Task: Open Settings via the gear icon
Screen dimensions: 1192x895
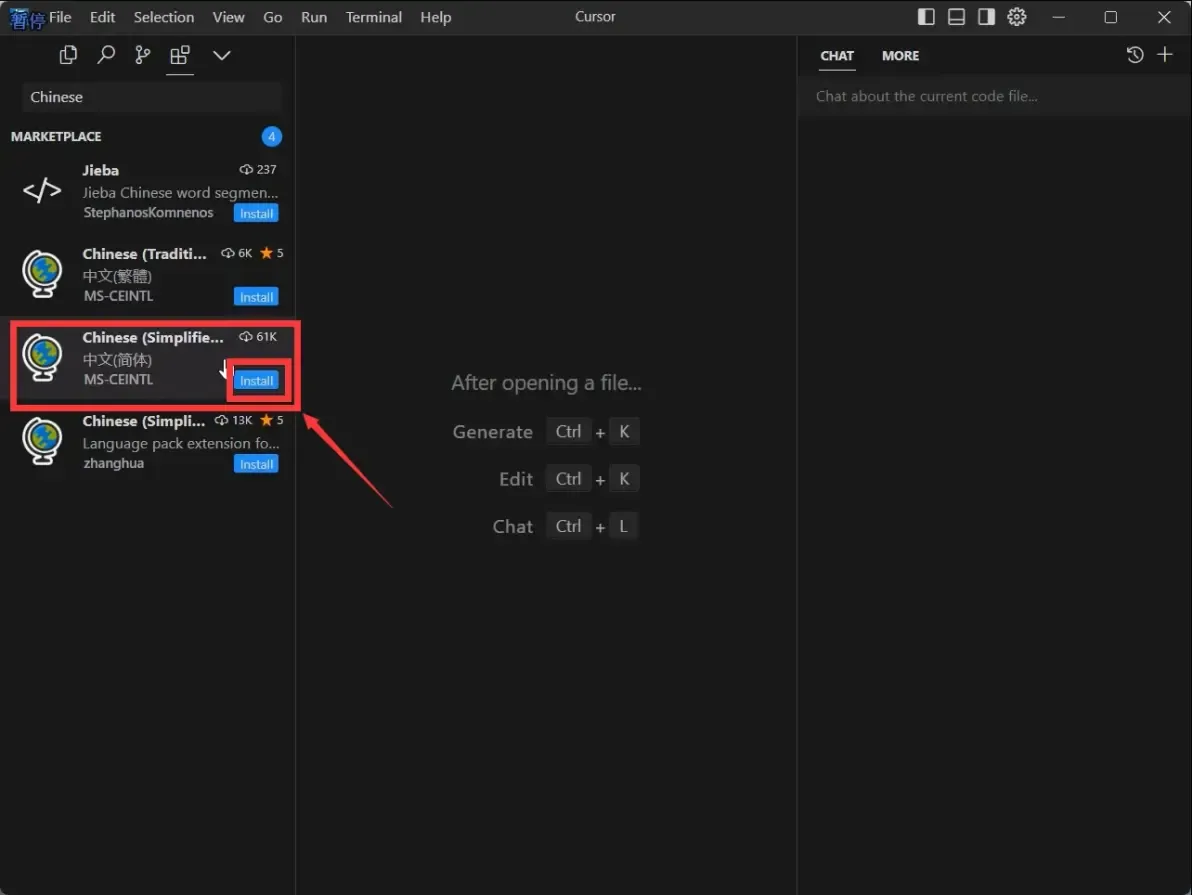Action: (x=1016, y=17)
